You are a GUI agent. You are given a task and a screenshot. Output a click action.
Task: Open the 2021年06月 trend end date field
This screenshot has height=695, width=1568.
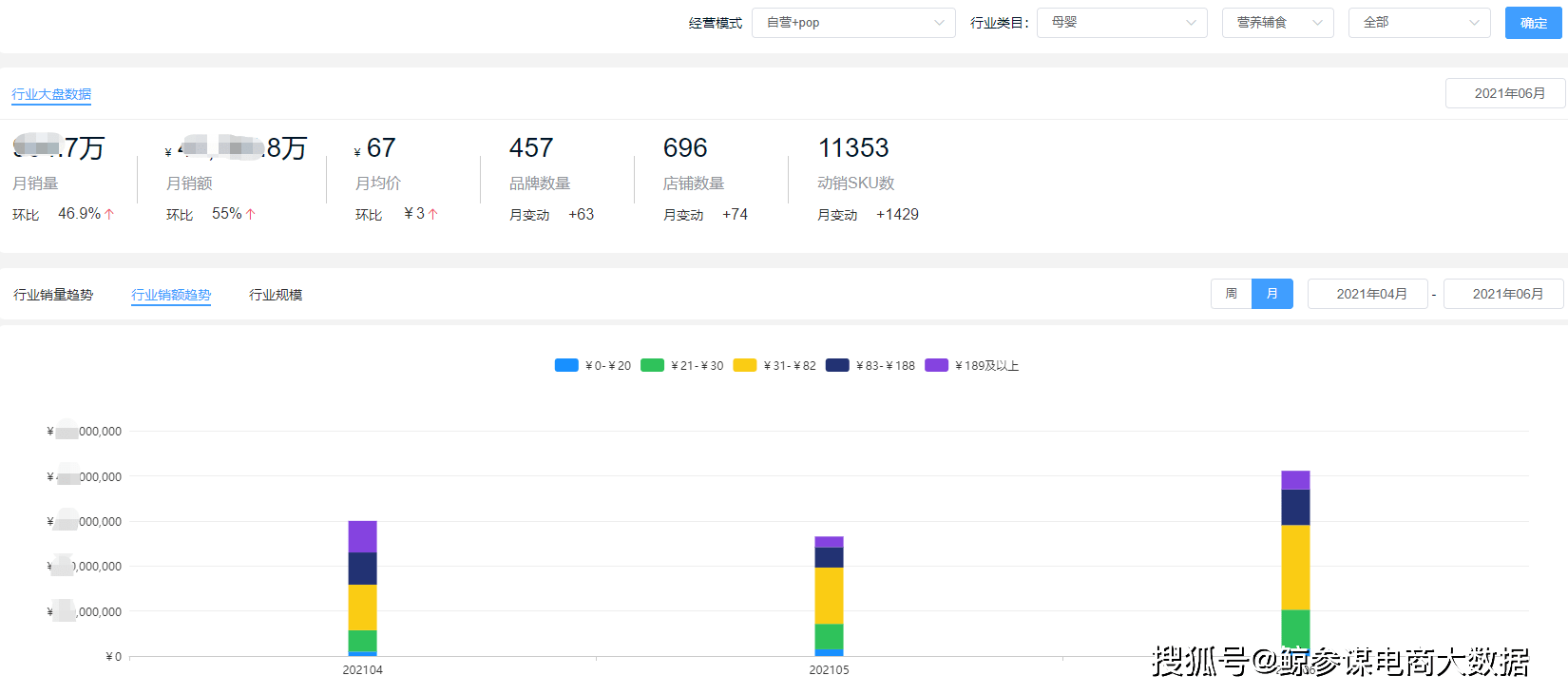[x=1503, y=294]
